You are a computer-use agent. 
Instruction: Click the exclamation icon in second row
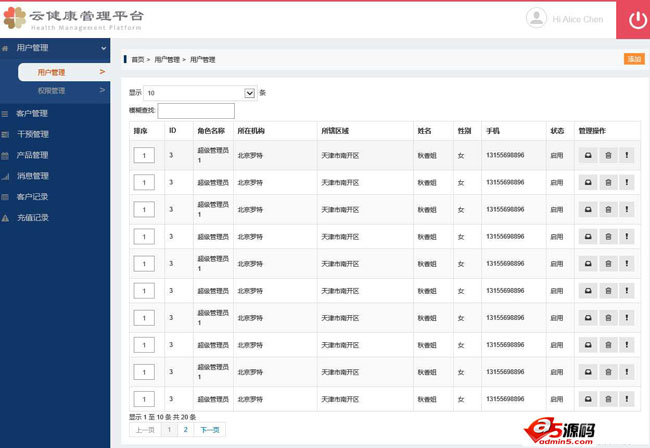coord(627,182)
